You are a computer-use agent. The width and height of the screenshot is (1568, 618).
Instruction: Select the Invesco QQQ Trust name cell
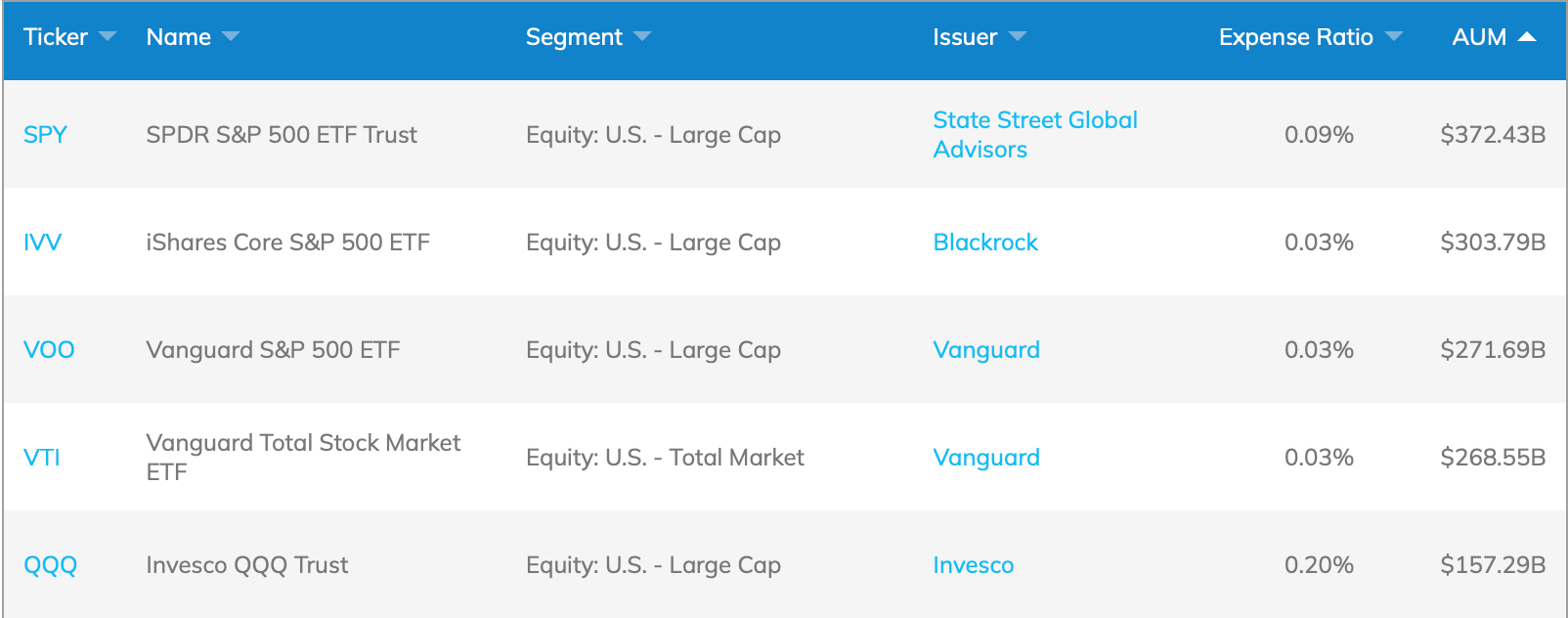247,565
